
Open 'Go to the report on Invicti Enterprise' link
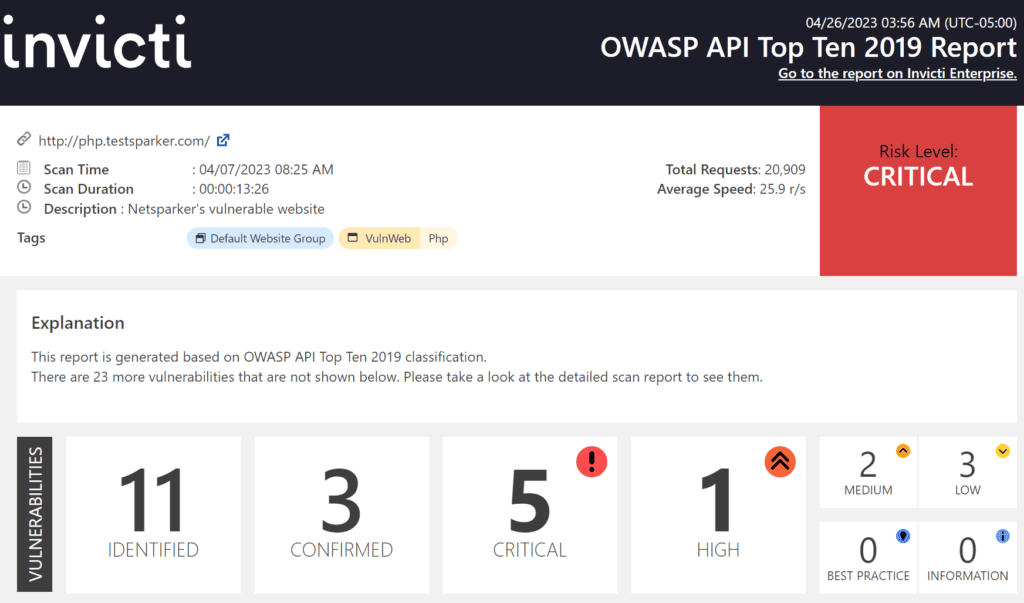897,74
